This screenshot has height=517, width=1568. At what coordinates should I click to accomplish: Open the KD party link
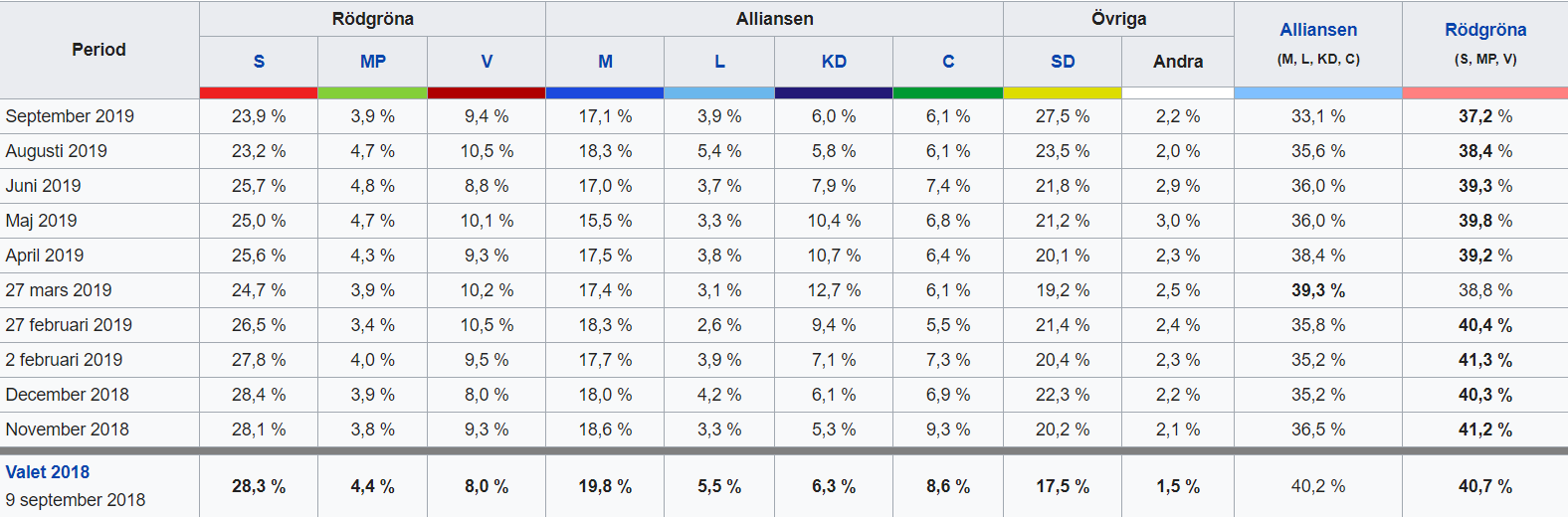point(834,62)
